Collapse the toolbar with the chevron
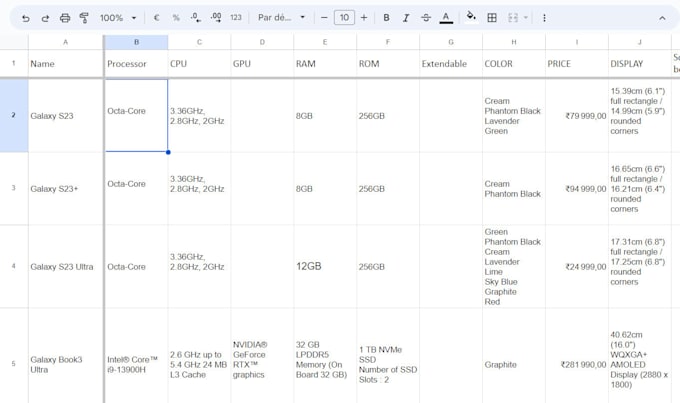This screenshot has width=680, height=403. click(662, 18)
